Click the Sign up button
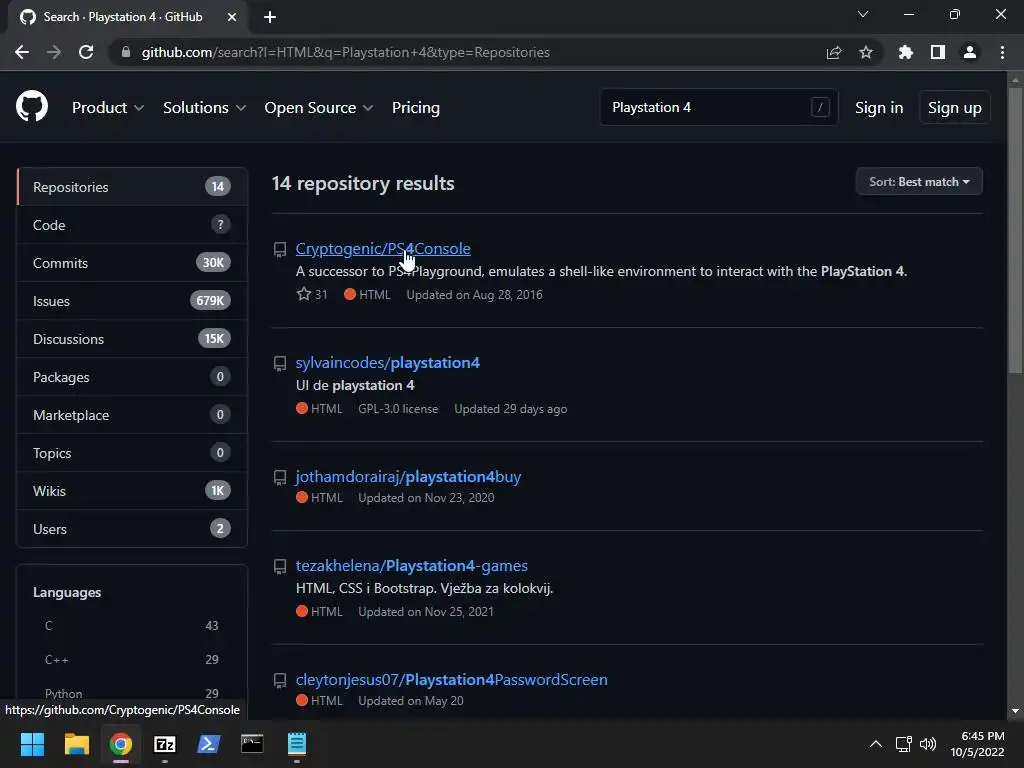The width and height of the screenshot is (1024, 768). coord(954,107)
